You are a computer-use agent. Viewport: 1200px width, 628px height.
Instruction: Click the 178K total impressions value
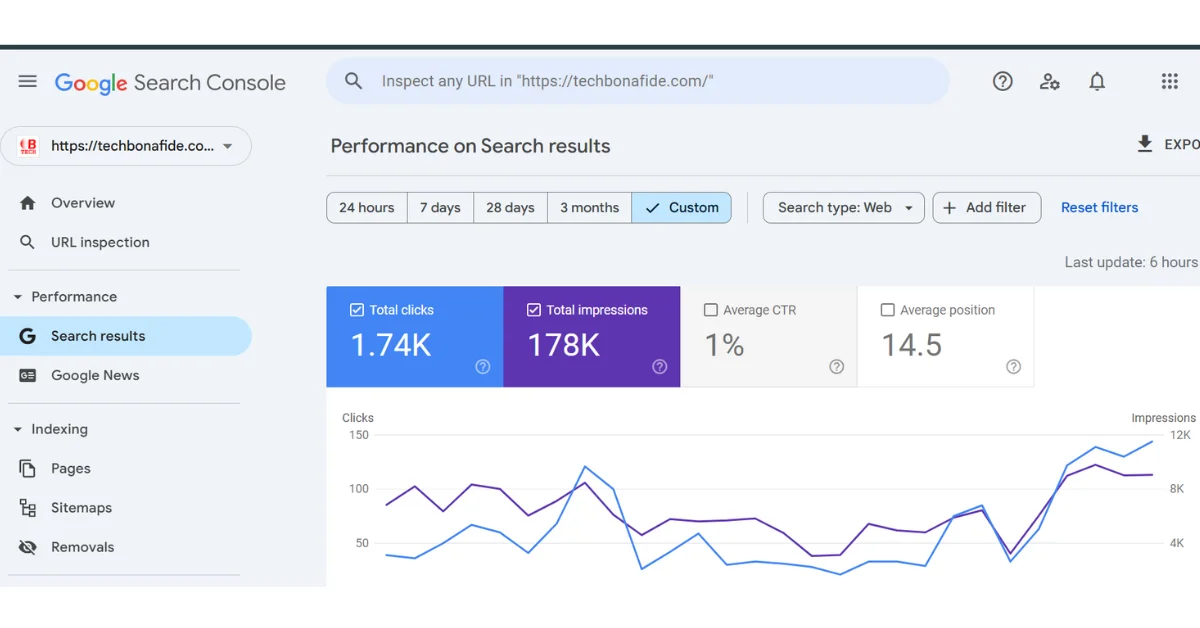[564, 346]
